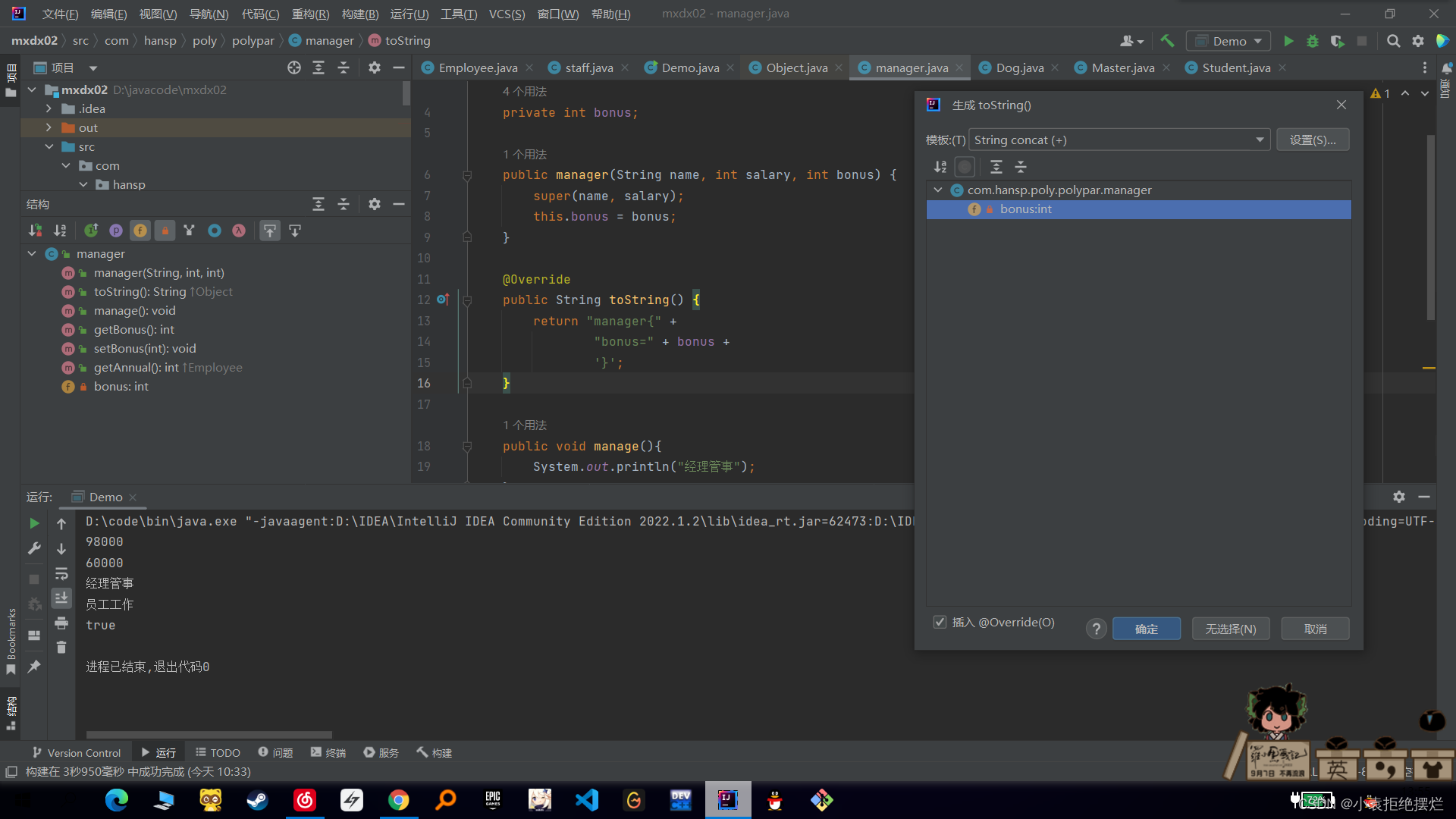
Task: Toggle Show Non-Public members lock icon
Action: (x=165, y=231)
